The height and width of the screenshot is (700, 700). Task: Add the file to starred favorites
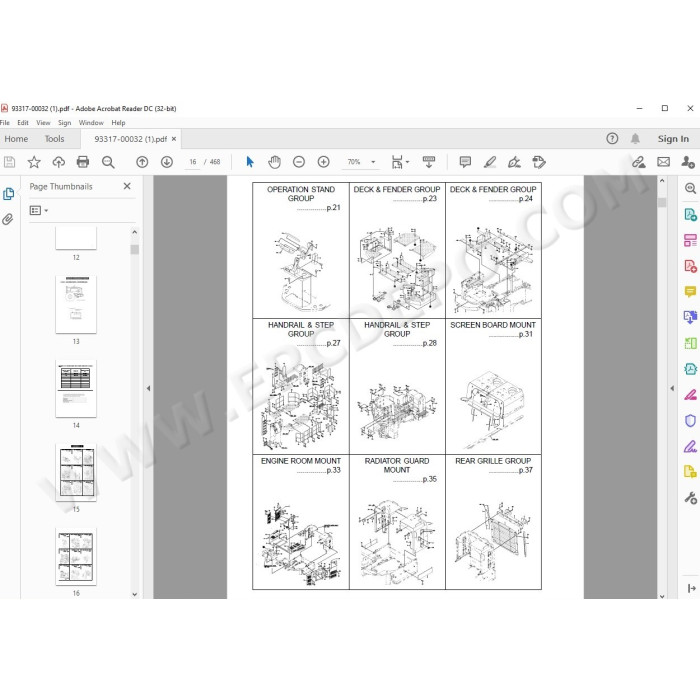pyautogui.click(x=34, y=162)
